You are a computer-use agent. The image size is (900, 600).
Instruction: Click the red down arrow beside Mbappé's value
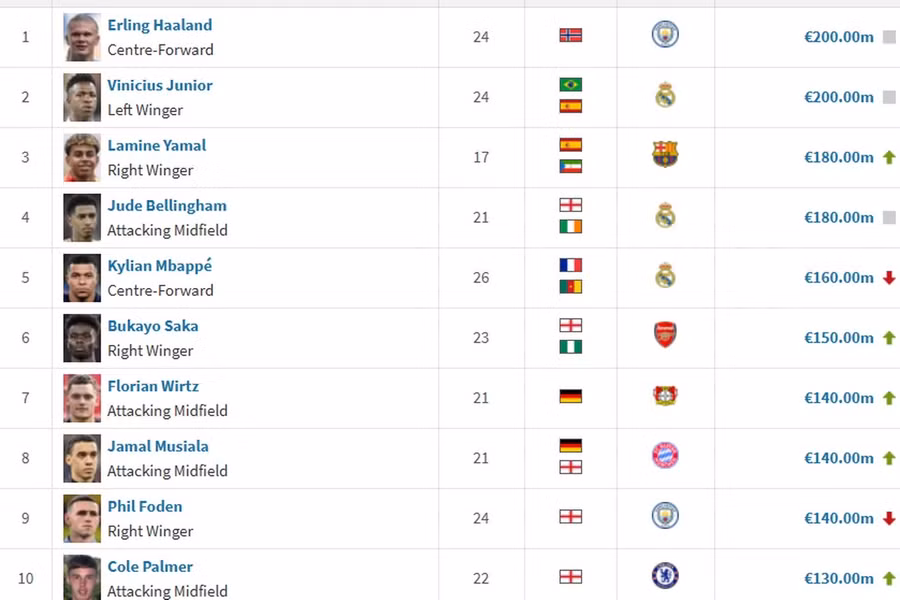(889, 278)
